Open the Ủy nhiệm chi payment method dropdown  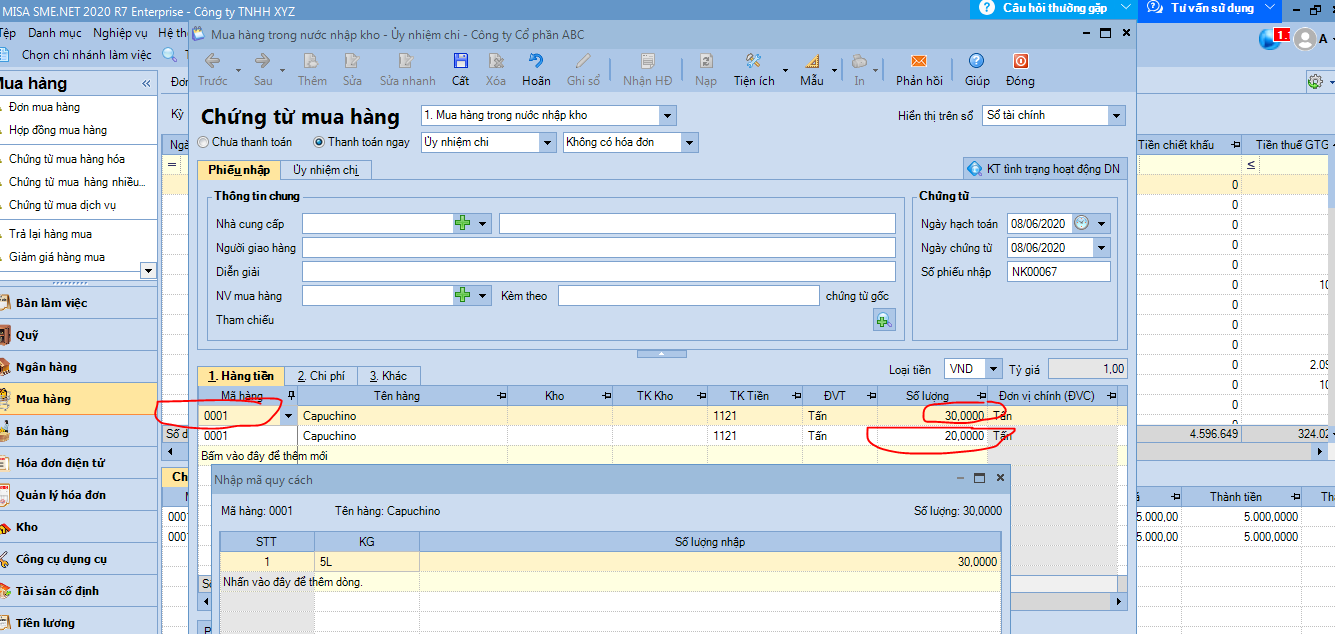pyautogui.click(x=547, y=142)
